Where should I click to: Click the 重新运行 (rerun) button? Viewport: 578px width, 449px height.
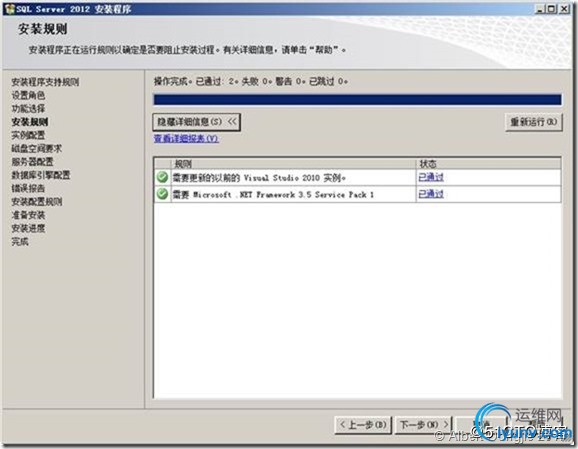[534, 122]
